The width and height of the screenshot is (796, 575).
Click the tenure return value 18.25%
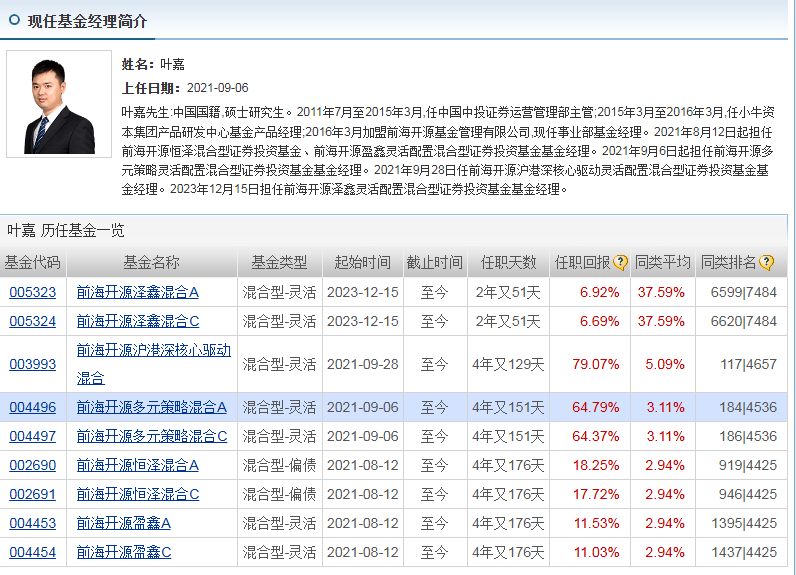pyautogui.click(x=596, y=465)
